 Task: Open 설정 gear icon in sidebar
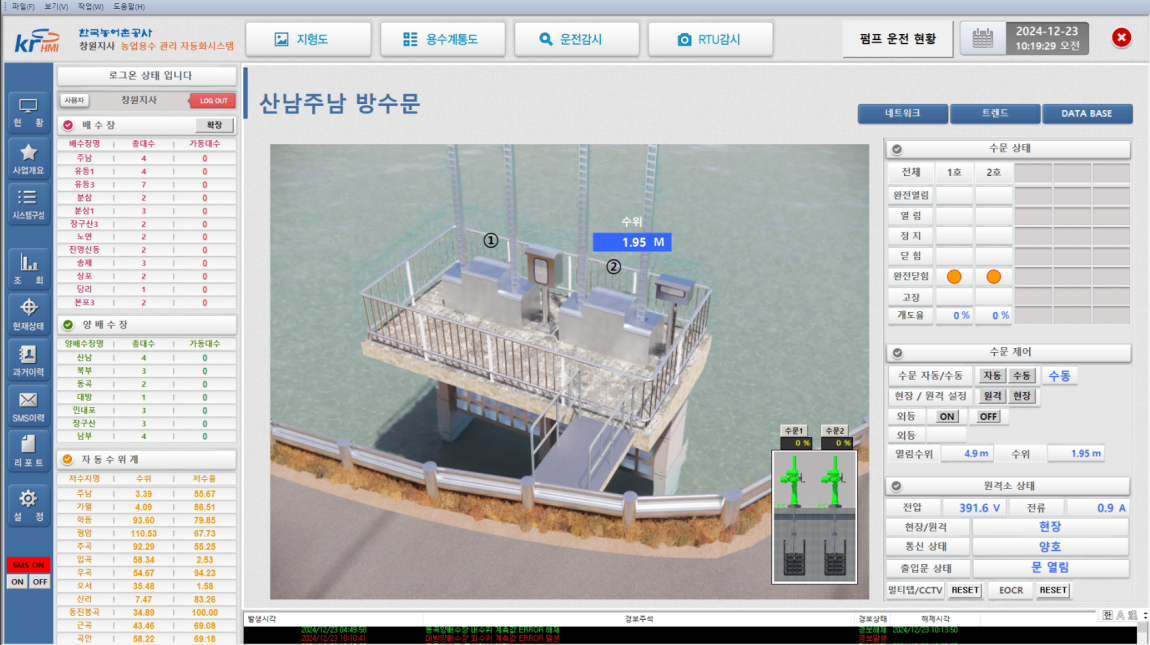coord(28,505)
